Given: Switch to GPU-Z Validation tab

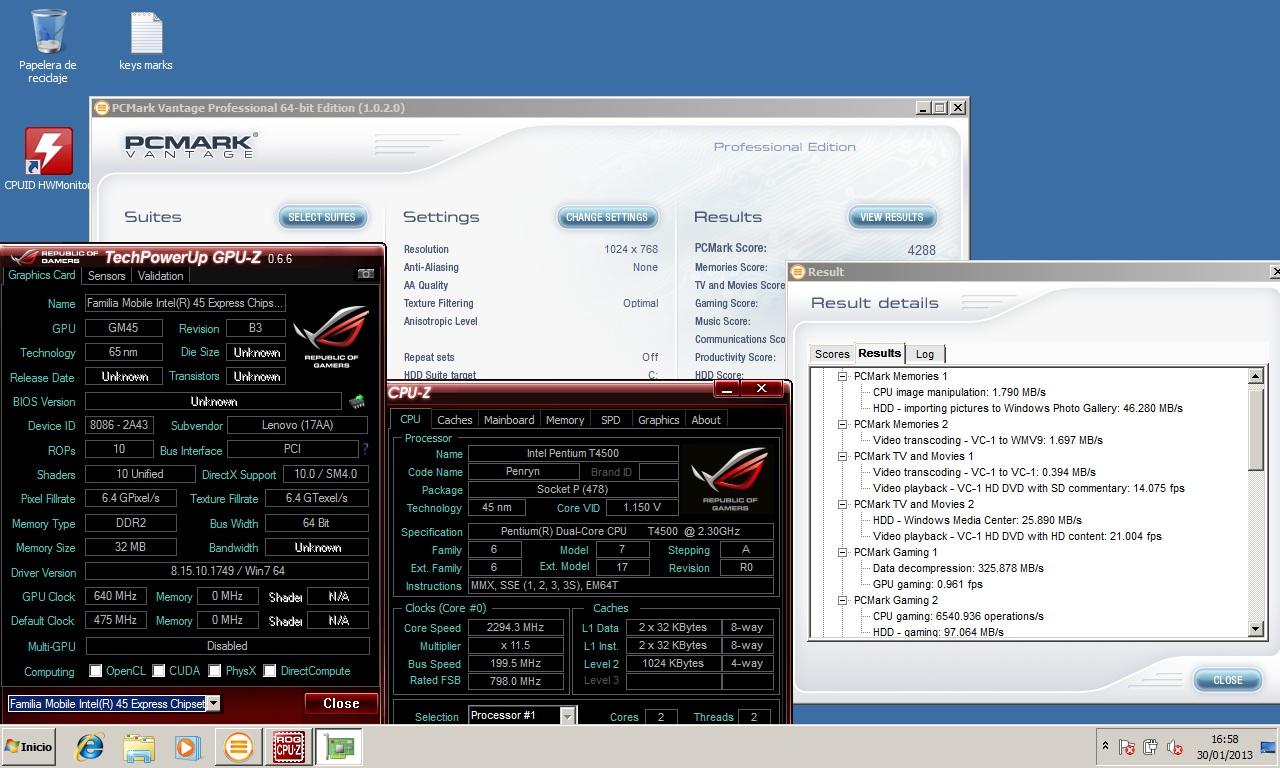Looking at the screenshot, I should pos(160,276).
